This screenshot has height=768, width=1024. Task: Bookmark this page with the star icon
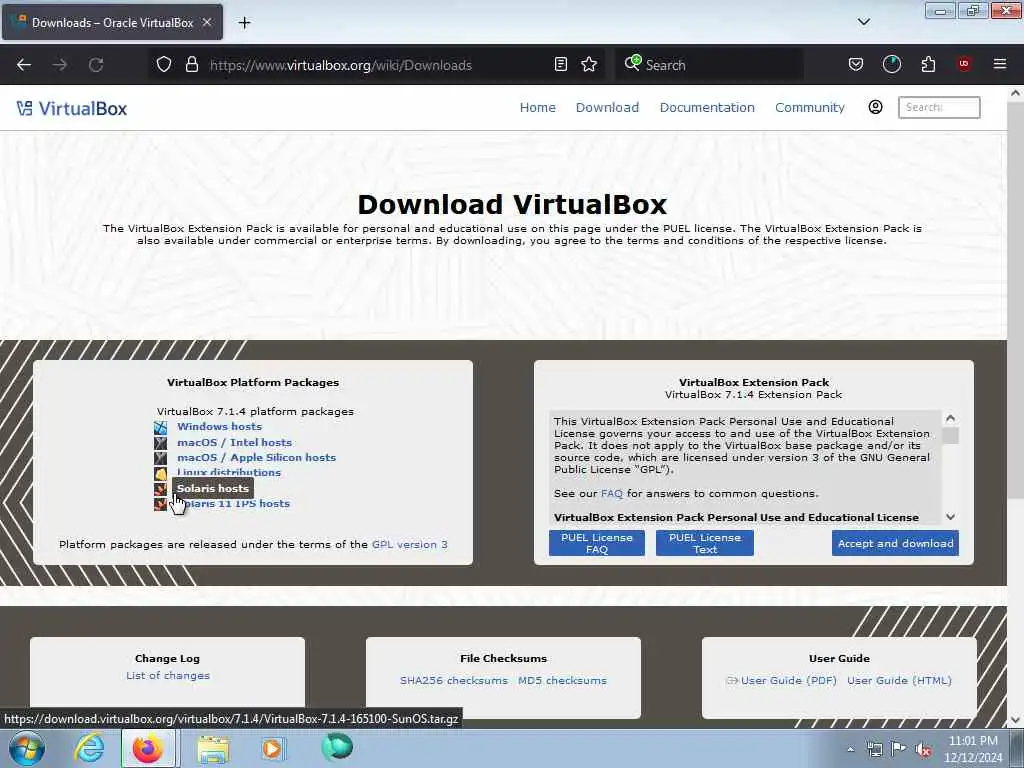[589, 65]
